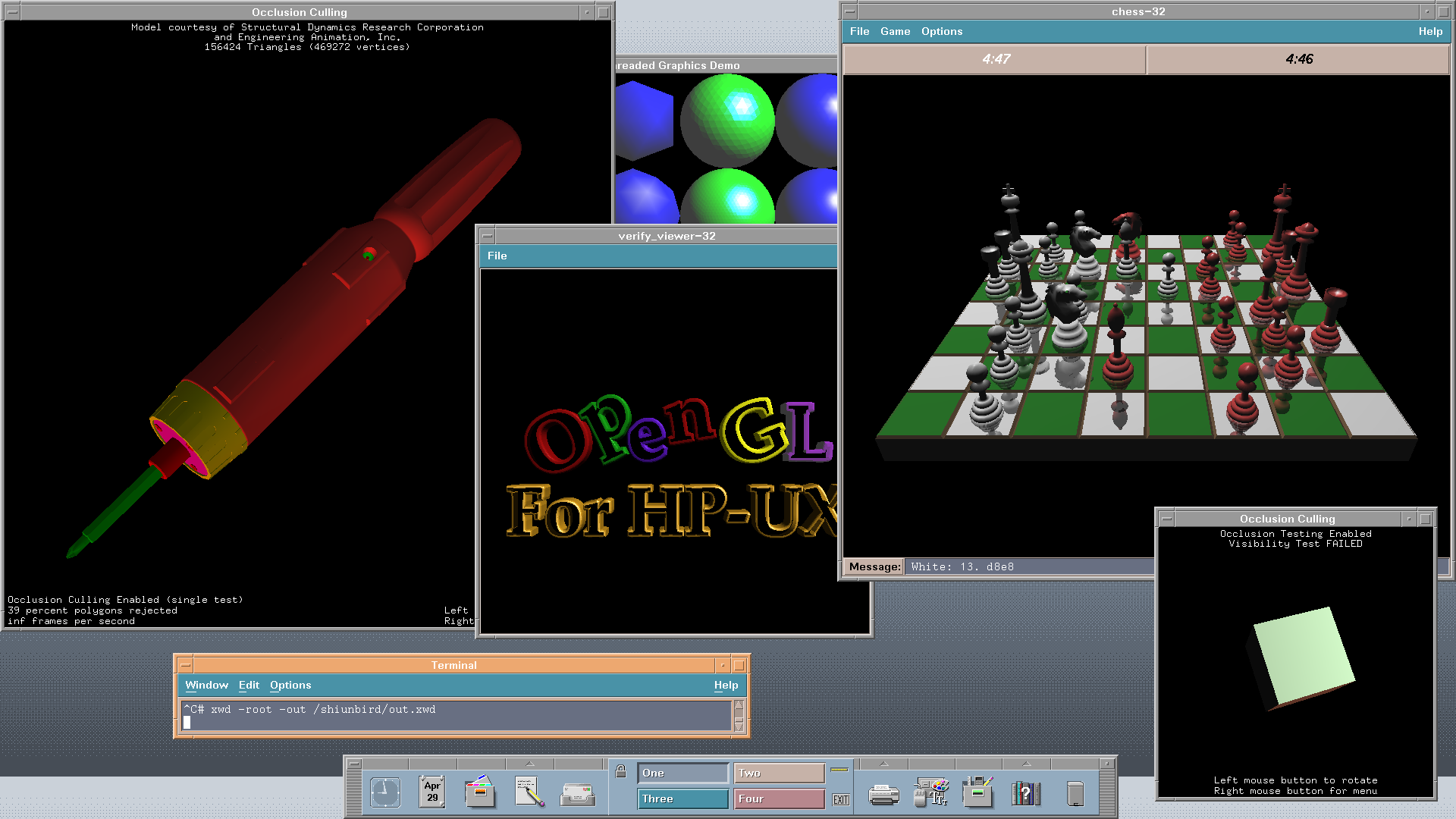Switch to workspace Two
1456x819 pixels.
[779, 773]
